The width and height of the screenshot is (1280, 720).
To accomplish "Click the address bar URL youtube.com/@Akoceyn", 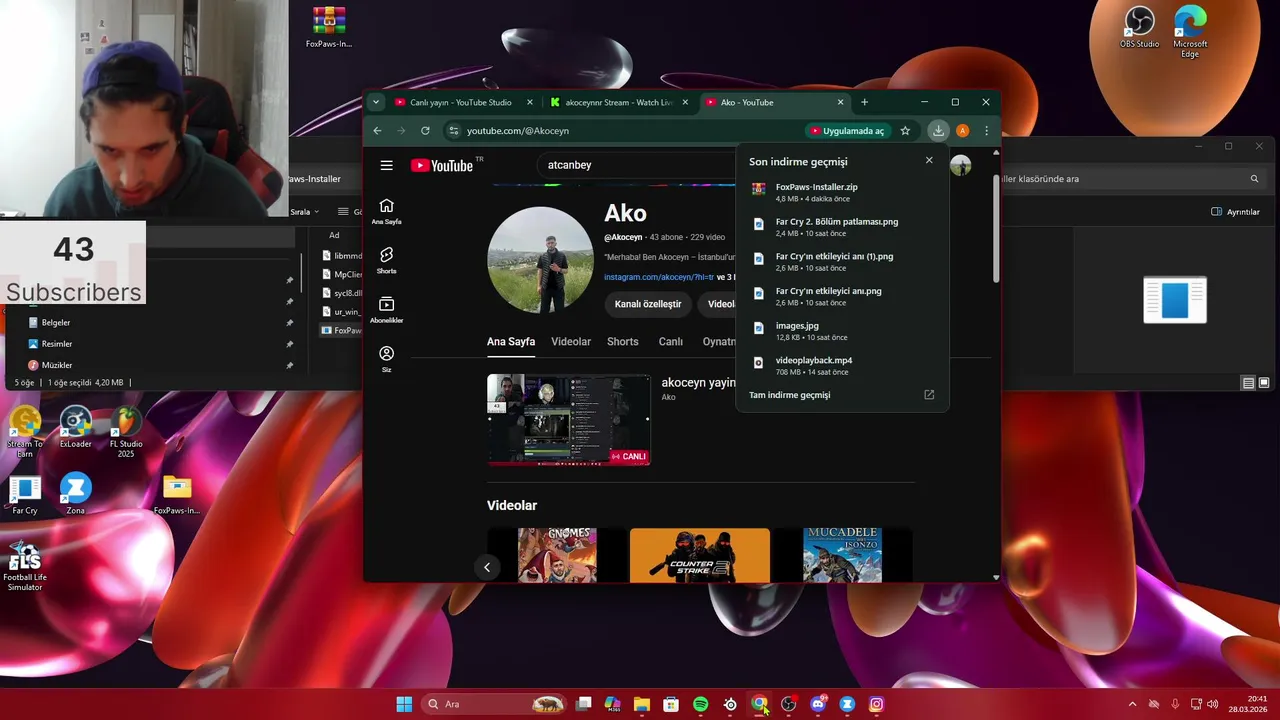I will (x=518, y=131).
